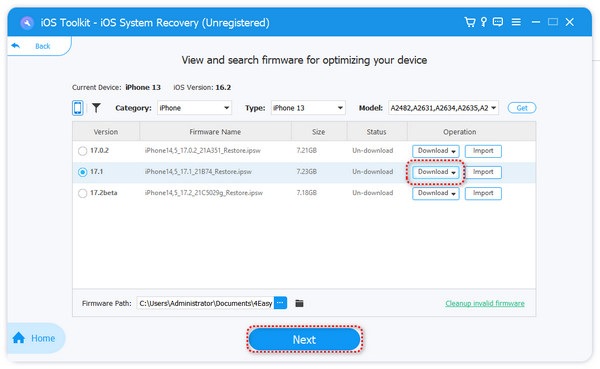The width and height of the screenshot is (600, 369).
Task: Open the feedback chat icon
Action: [x=498, y=22]
